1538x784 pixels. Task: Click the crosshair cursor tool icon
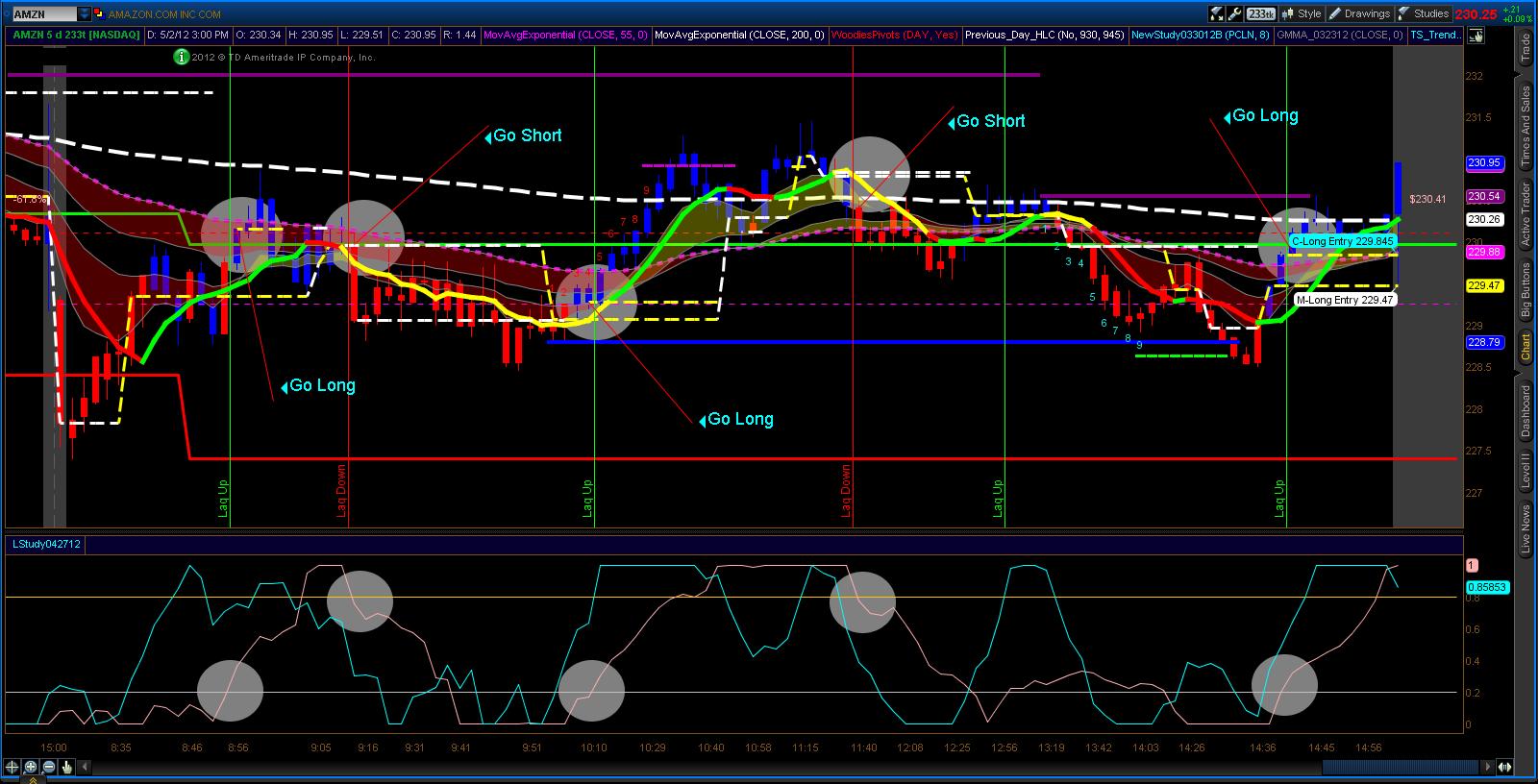point(12,767)
